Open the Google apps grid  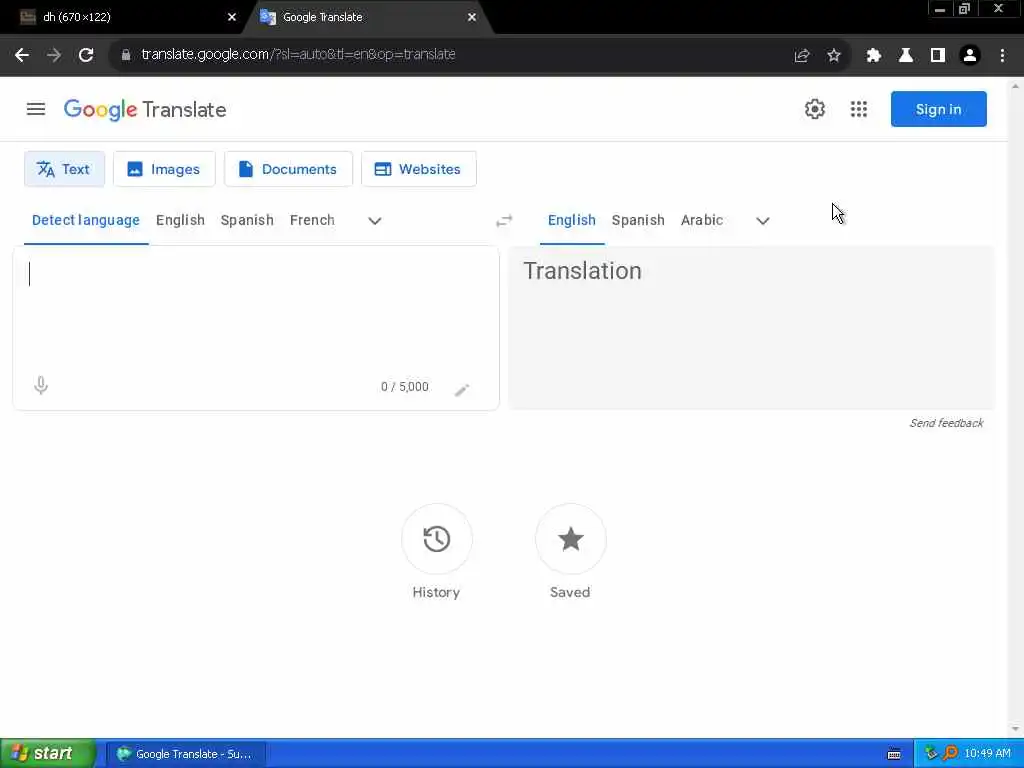[x=859, y=109]
